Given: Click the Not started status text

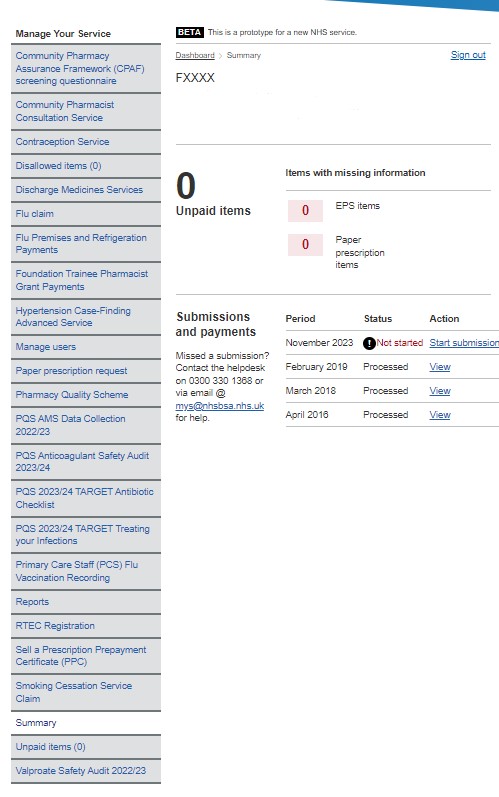Looking at the screenshot, I should [399, 343].
